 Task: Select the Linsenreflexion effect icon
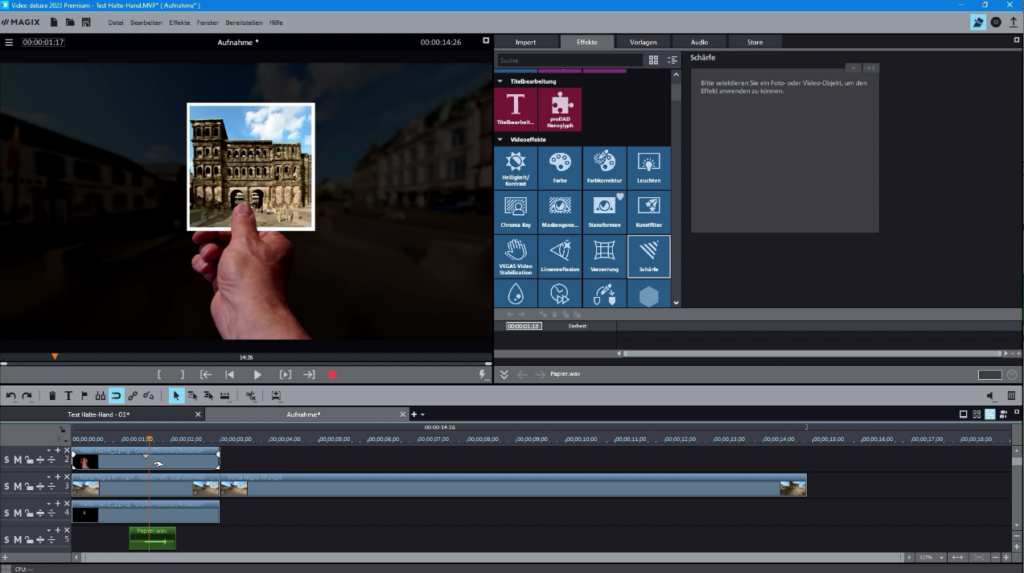tap(560, 256)
